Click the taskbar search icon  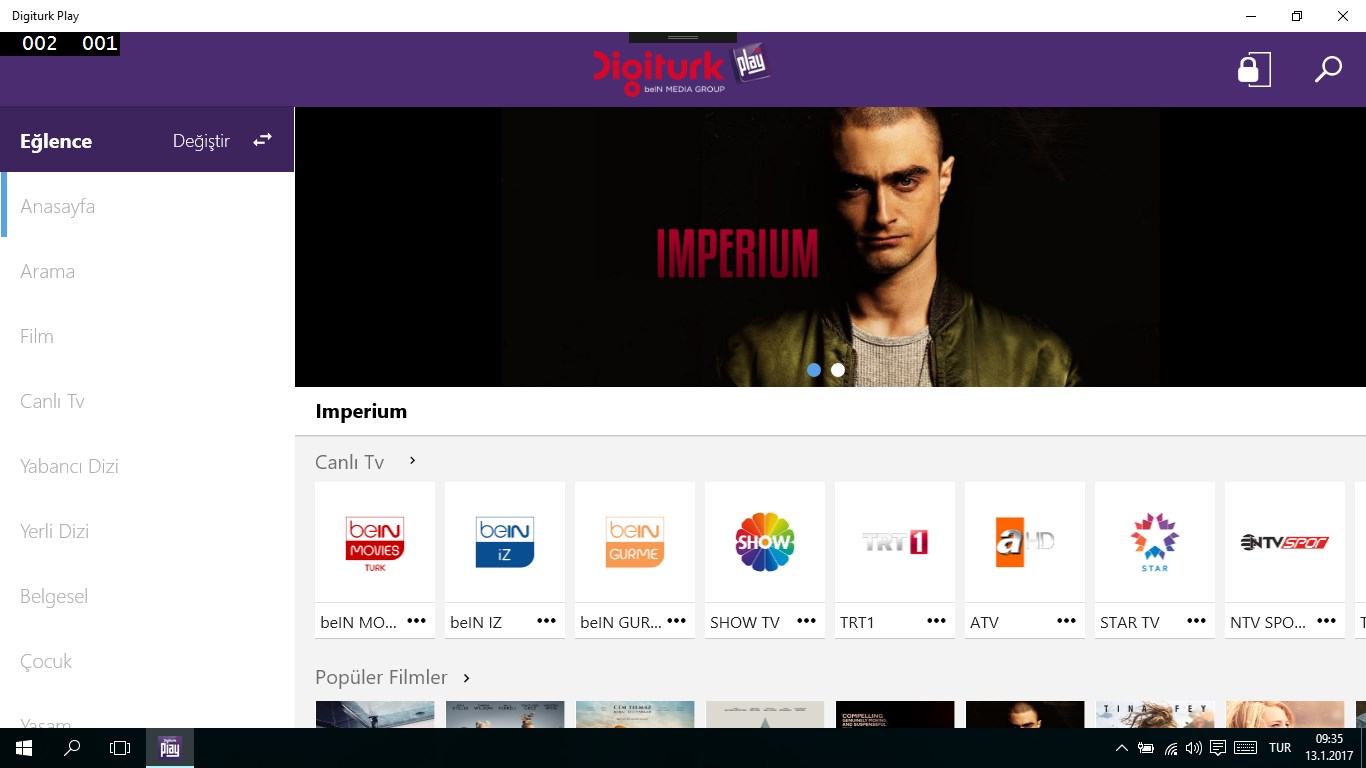[72, 748]
